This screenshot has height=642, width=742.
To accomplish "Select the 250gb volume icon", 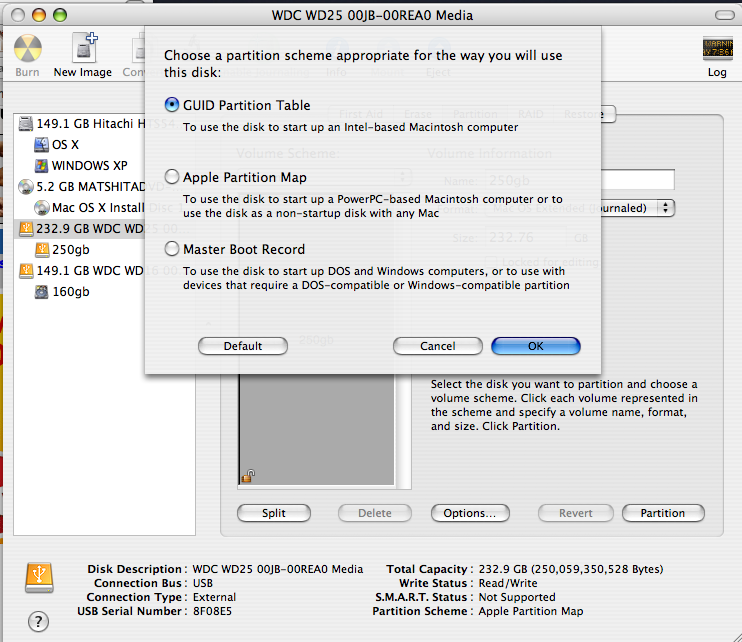I will tap(42, 250).
